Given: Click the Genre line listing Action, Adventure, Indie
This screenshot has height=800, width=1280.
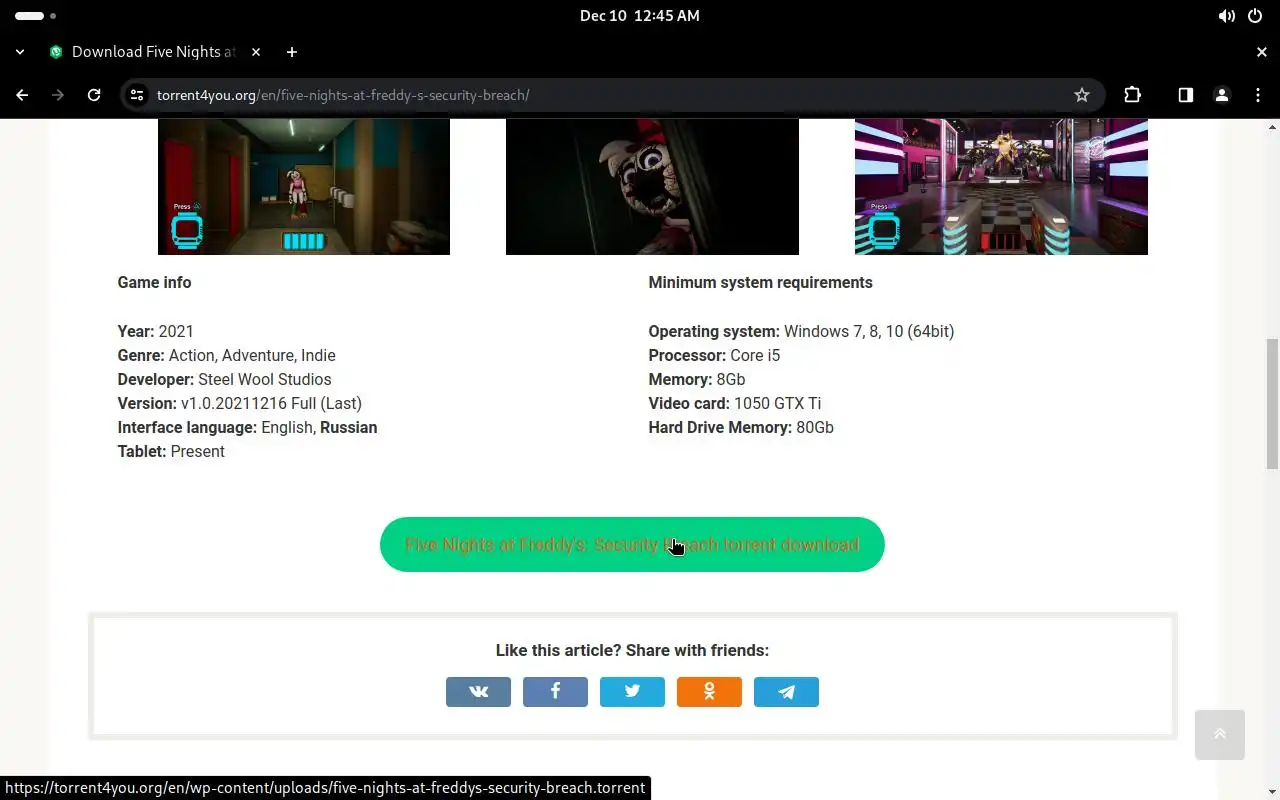Looking at the screenshot, I should [x=227, y=355].
